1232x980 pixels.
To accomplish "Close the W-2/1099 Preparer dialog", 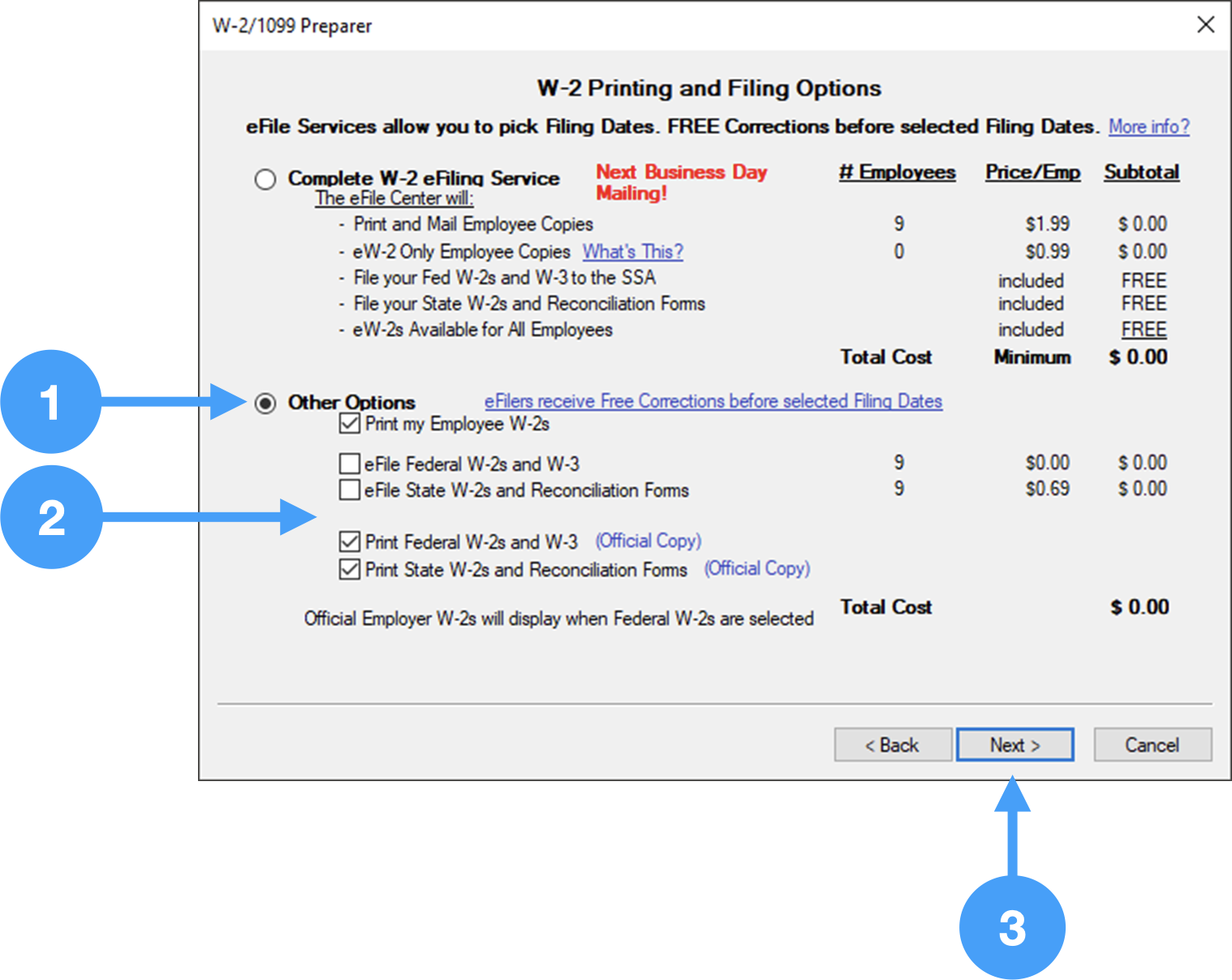I will 1205,25.
